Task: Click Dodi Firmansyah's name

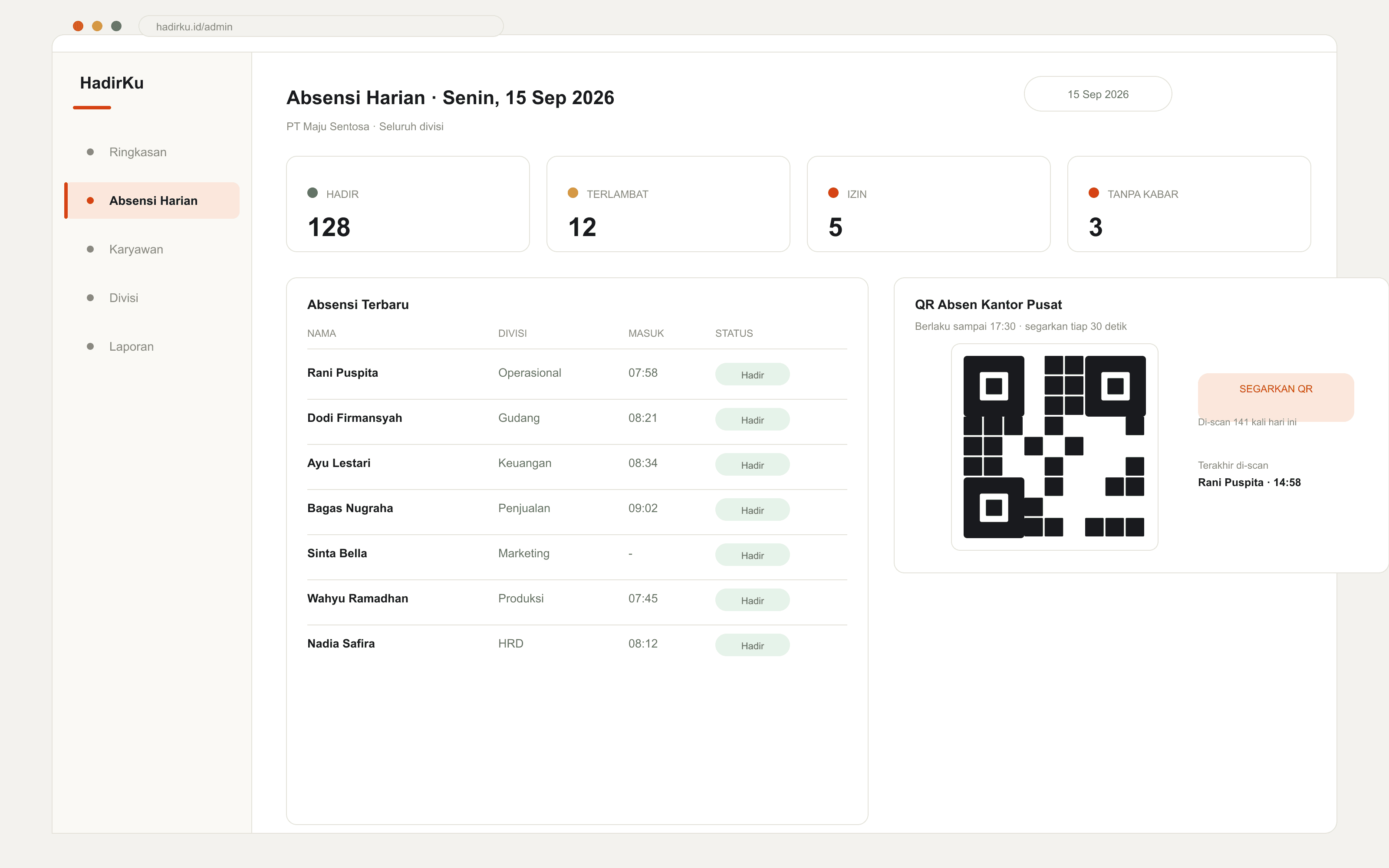Action: 355,418
